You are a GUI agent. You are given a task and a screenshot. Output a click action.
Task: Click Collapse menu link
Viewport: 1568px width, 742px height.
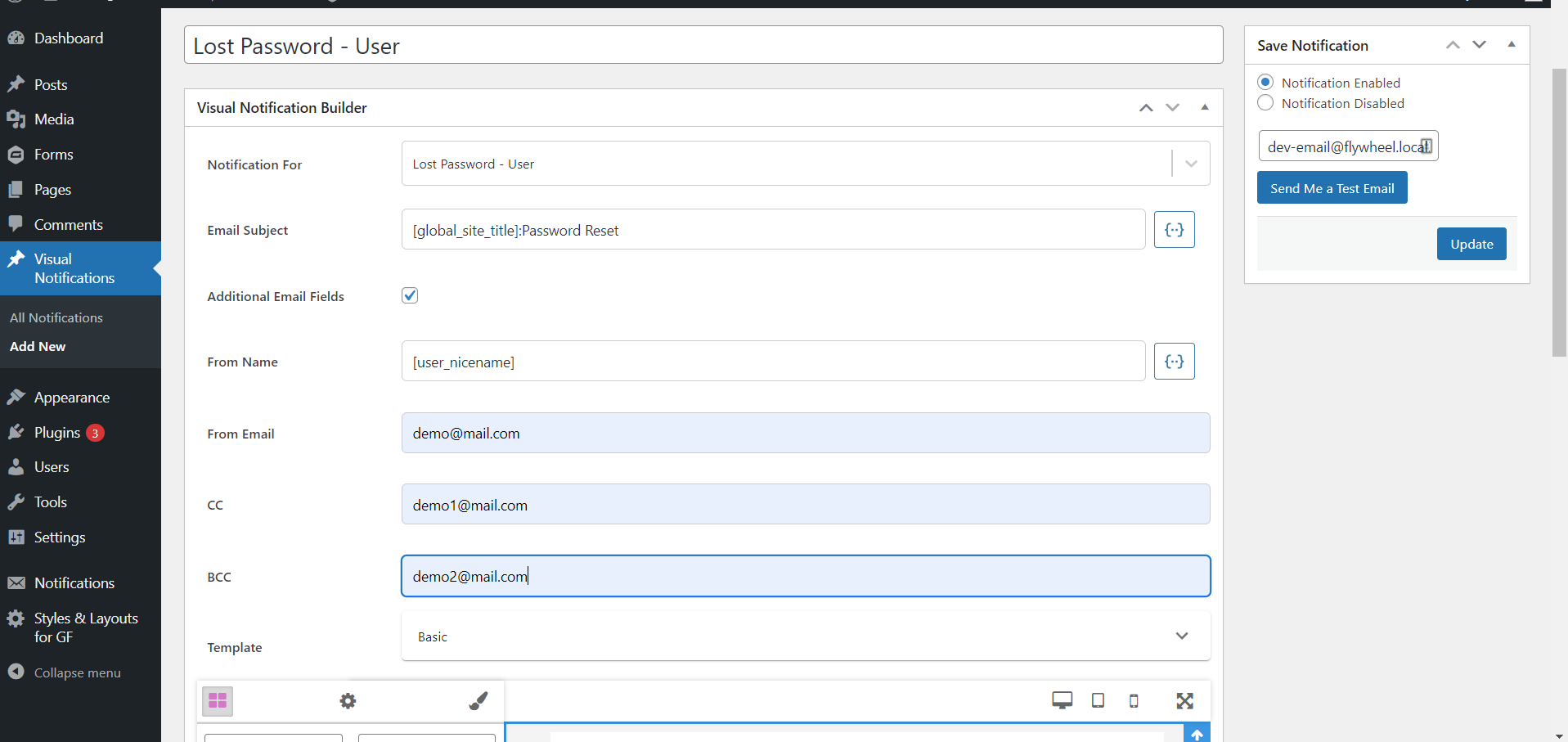77,672
